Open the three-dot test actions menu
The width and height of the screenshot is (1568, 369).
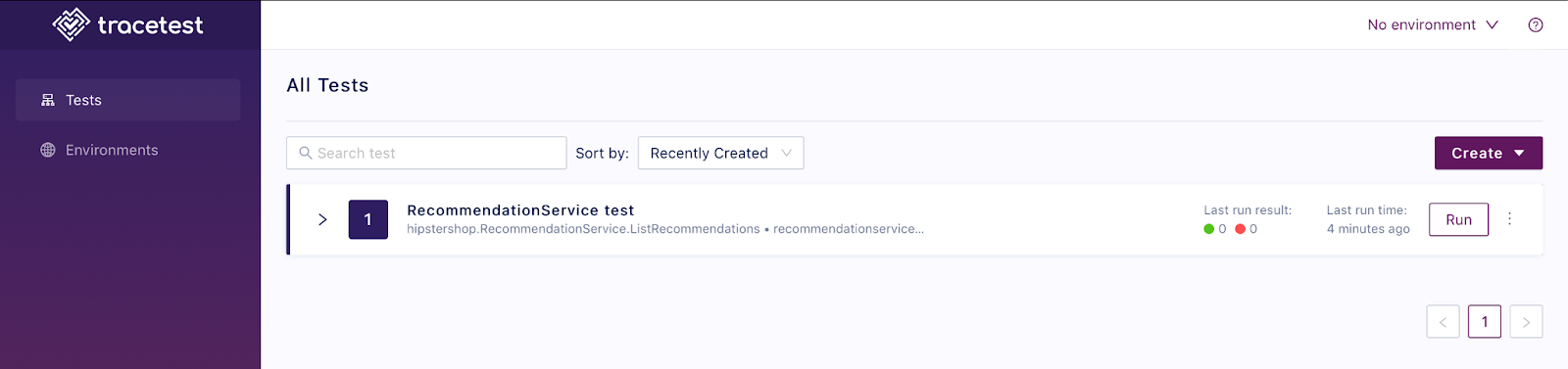(x=1509, y=219)
